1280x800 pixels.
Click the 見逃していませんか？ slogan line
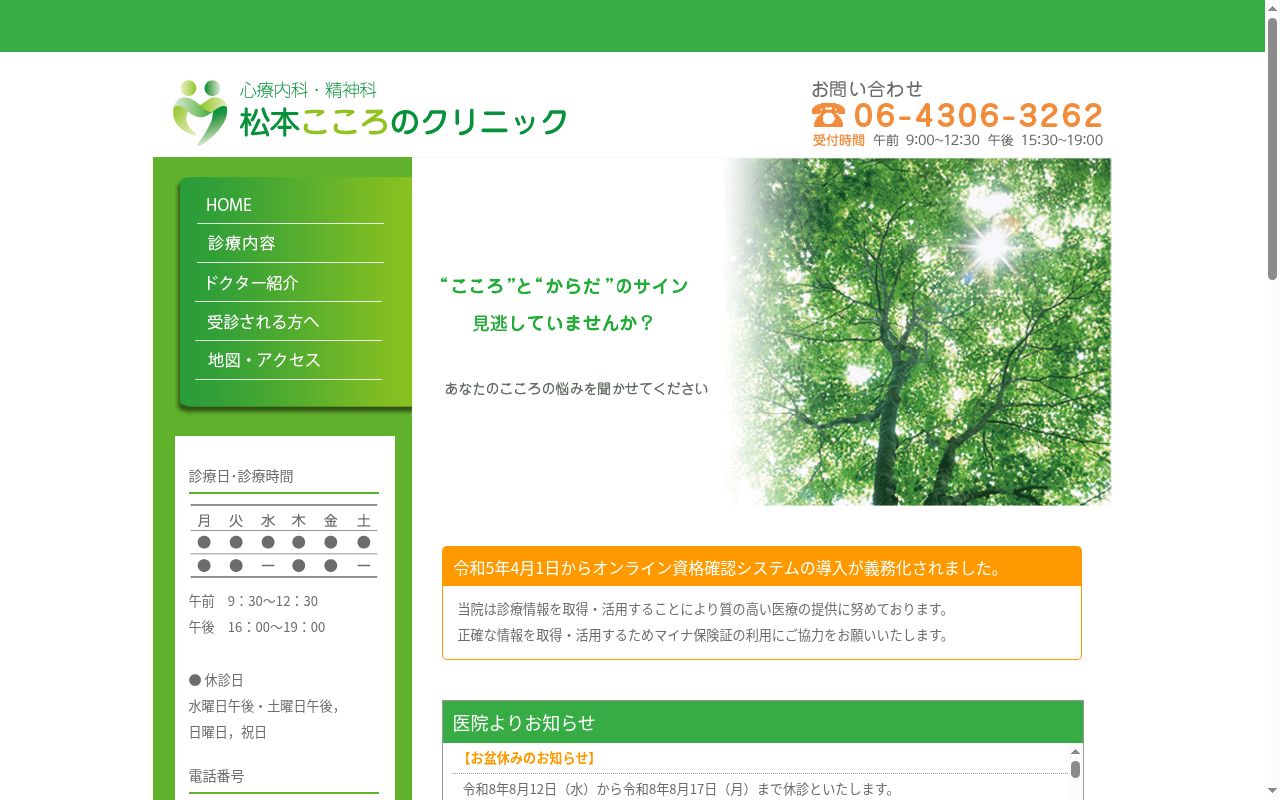563,323
